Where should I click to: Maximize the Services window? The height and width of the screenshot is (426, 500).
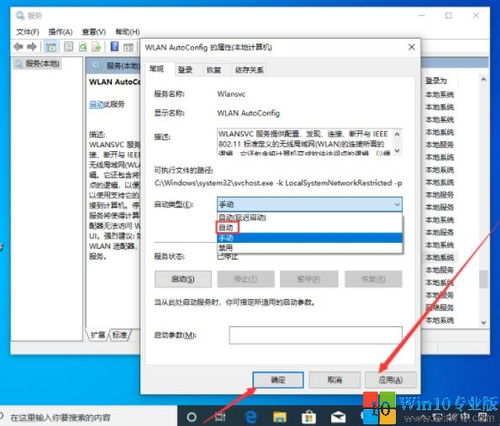449,15
